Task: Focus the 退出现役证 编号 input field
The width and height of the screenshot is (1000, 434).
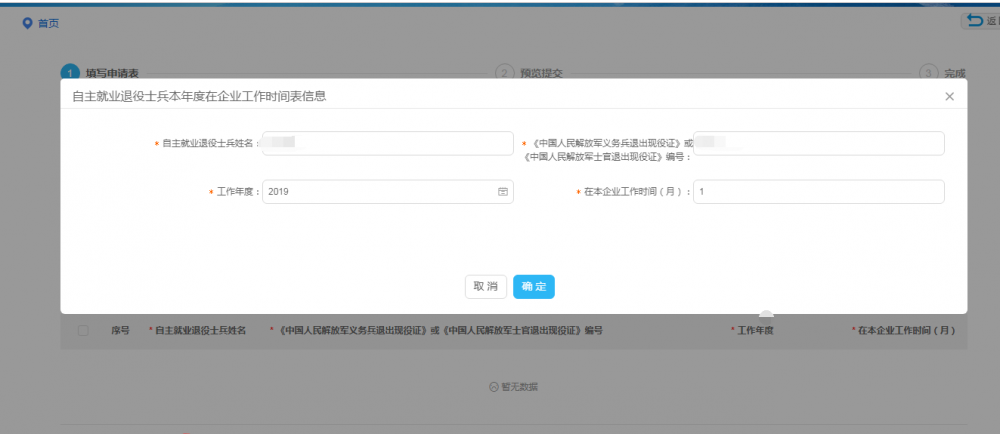Action: [x=818, y=143]
